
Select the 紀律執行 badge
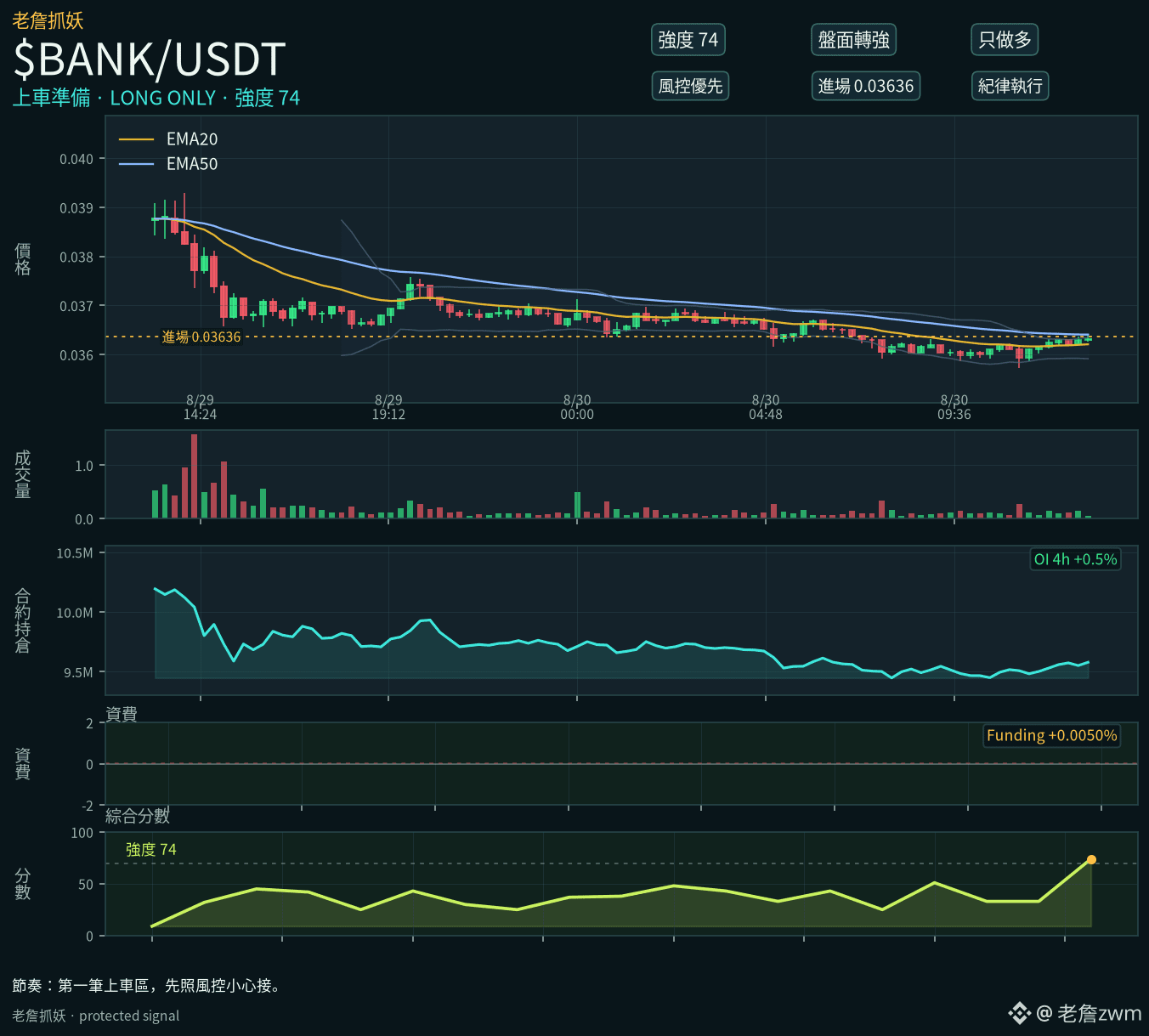point(1010,86)
